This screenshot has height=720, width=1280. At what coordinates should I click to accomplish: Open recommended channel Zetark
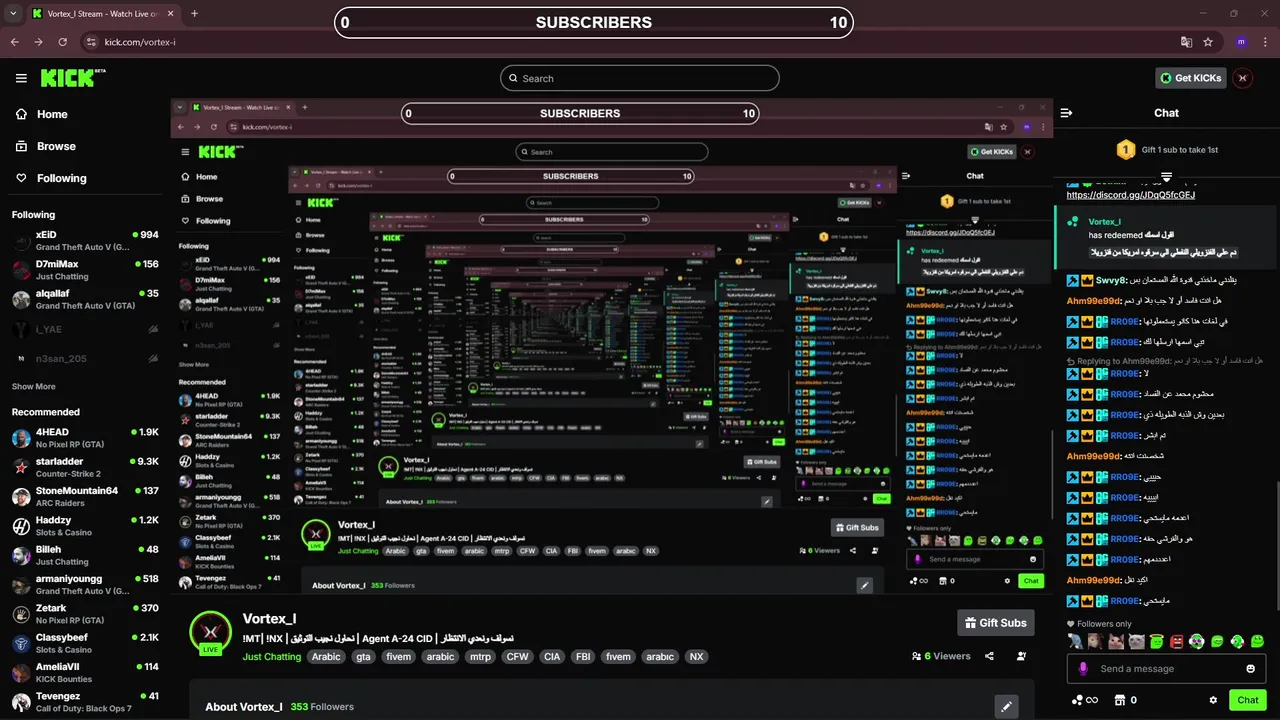click(x=85, y=614)
